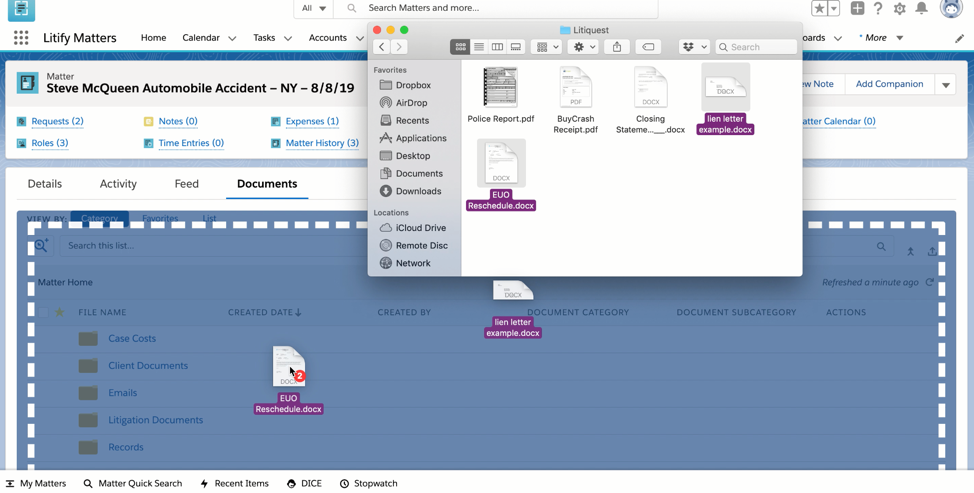Click Finder Edit Tags toolbar icon

tap(648, 47)
